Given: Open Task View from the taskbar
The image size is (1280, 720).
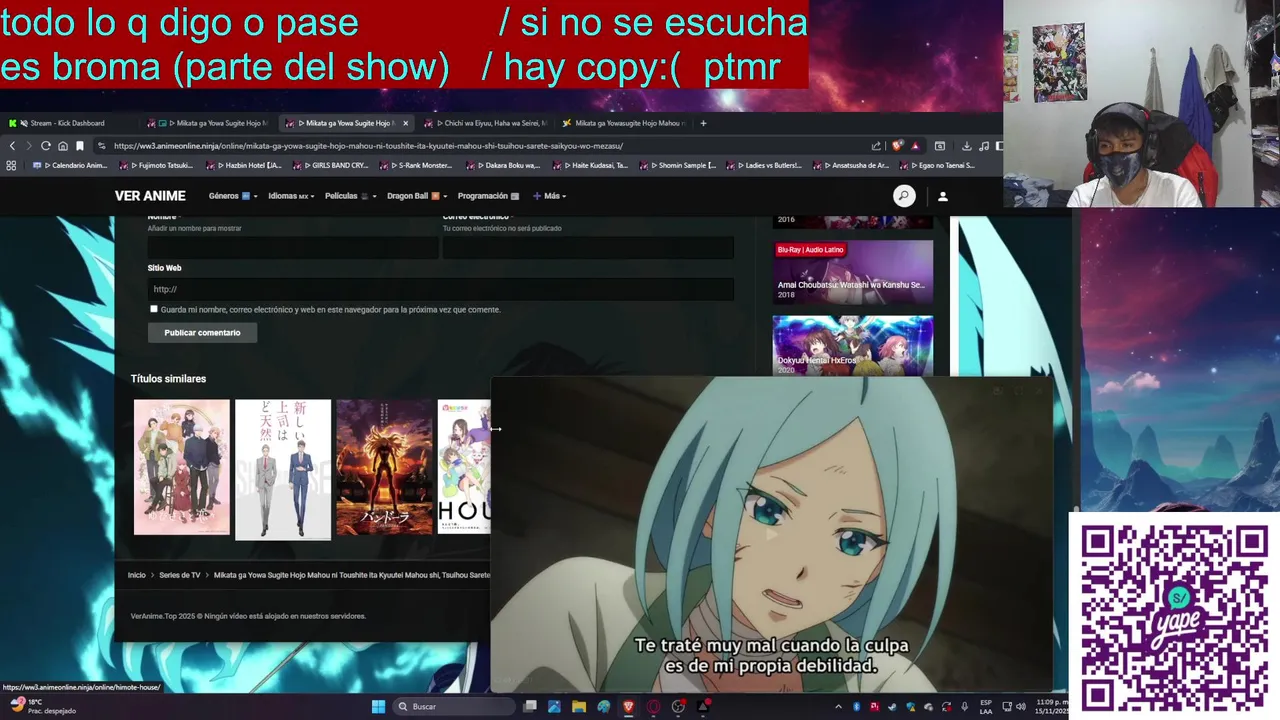Looking at the screenshot, I should click(x=530, y=707).
